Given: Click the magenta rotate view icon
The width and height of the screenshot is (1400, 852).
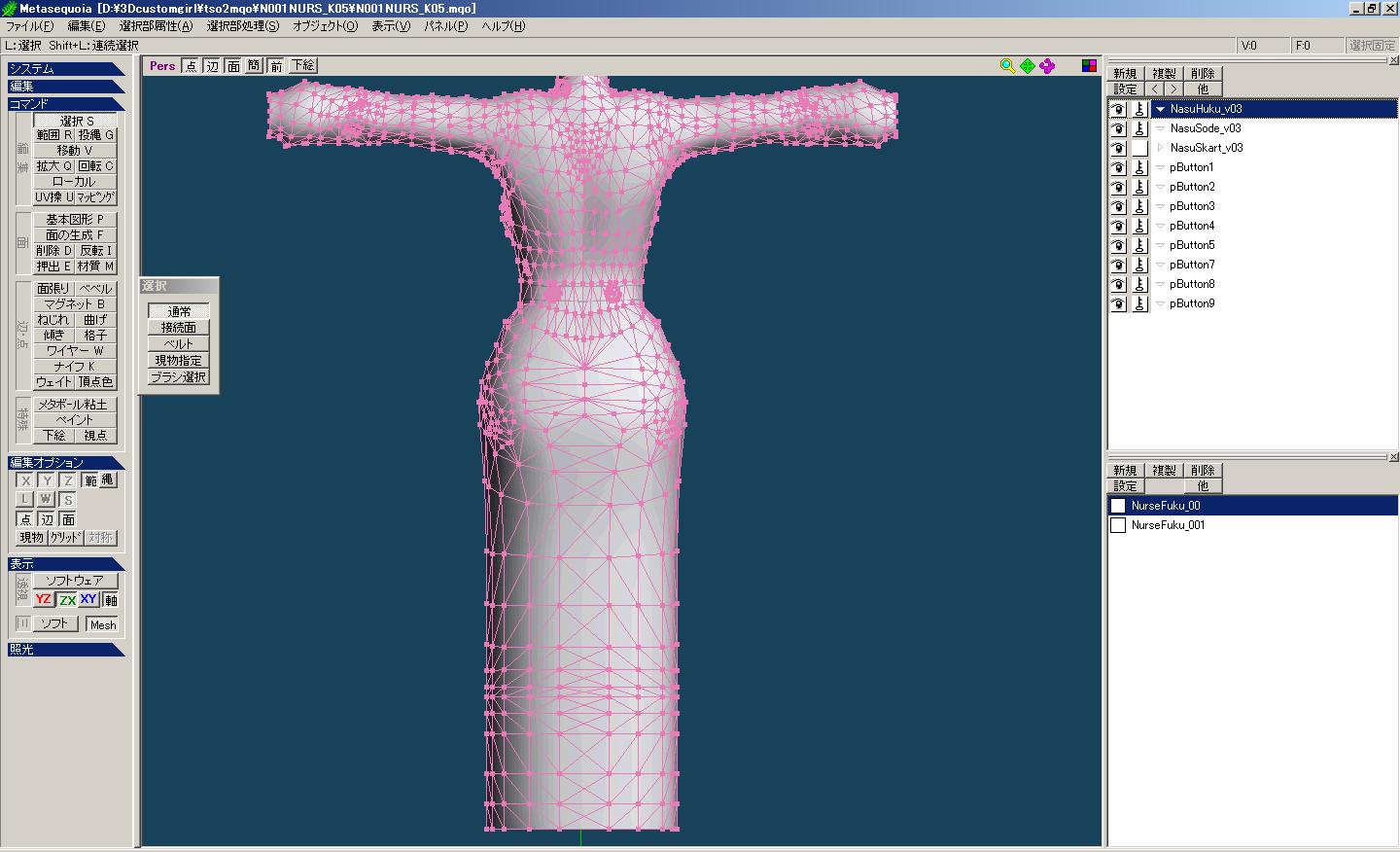Looking at the screenshot, I should tap(1047, 65).
